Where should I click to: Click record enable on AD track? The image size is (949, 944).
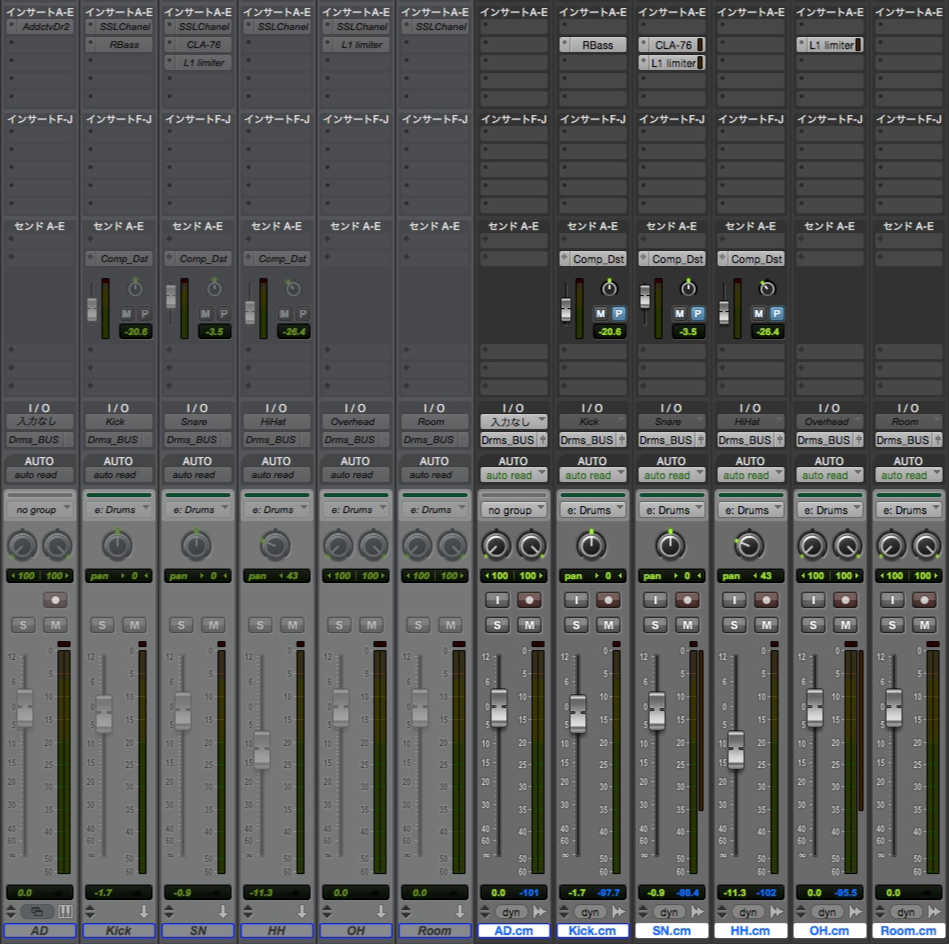pos(55,600)
